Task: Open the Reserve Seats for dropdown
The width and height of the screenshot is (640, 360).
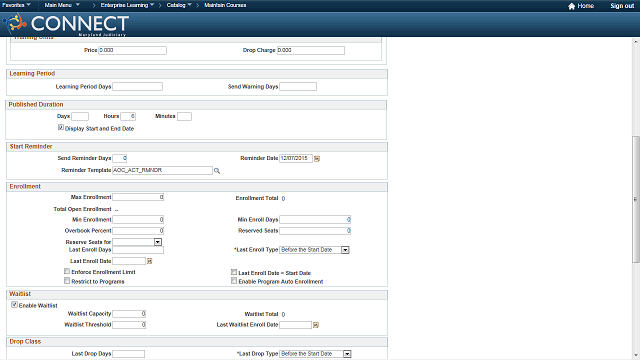Action: coord(158,242)
